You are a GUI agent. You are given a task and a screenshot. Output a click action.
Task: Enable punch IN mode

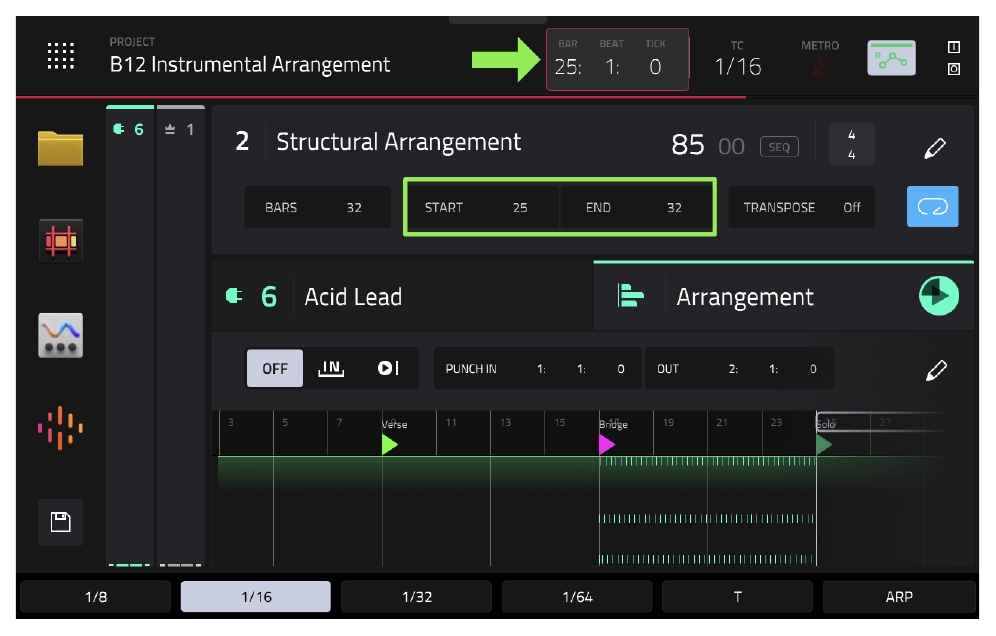331,369
